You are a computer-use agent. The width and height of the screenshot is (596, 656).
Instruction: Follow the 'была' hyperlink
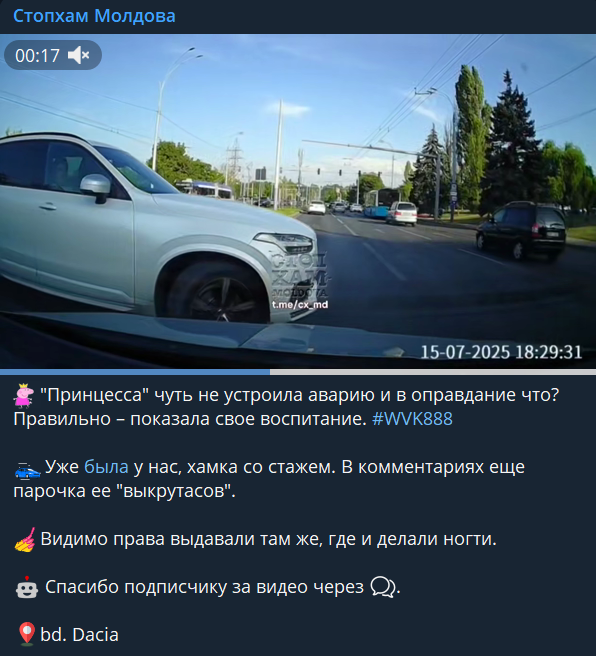[x=106, y=467]
